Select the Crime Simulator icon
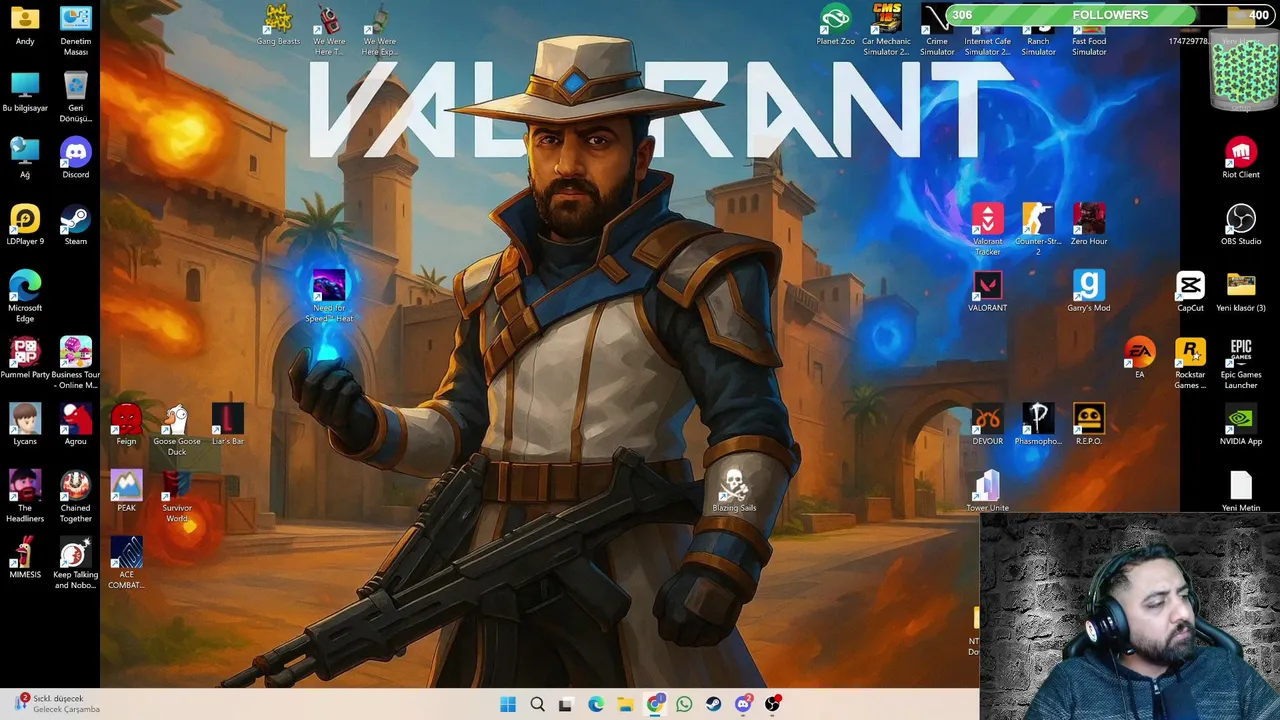 pos(937,31)
